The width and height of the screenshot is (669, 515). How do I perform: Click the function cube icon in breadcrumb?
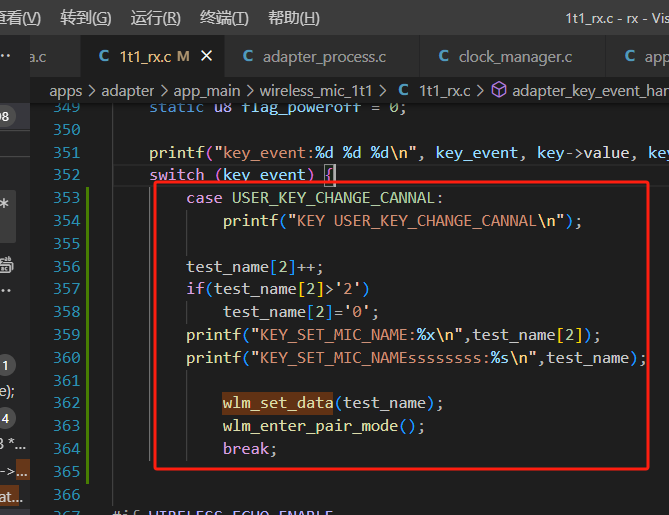[499, 90]
